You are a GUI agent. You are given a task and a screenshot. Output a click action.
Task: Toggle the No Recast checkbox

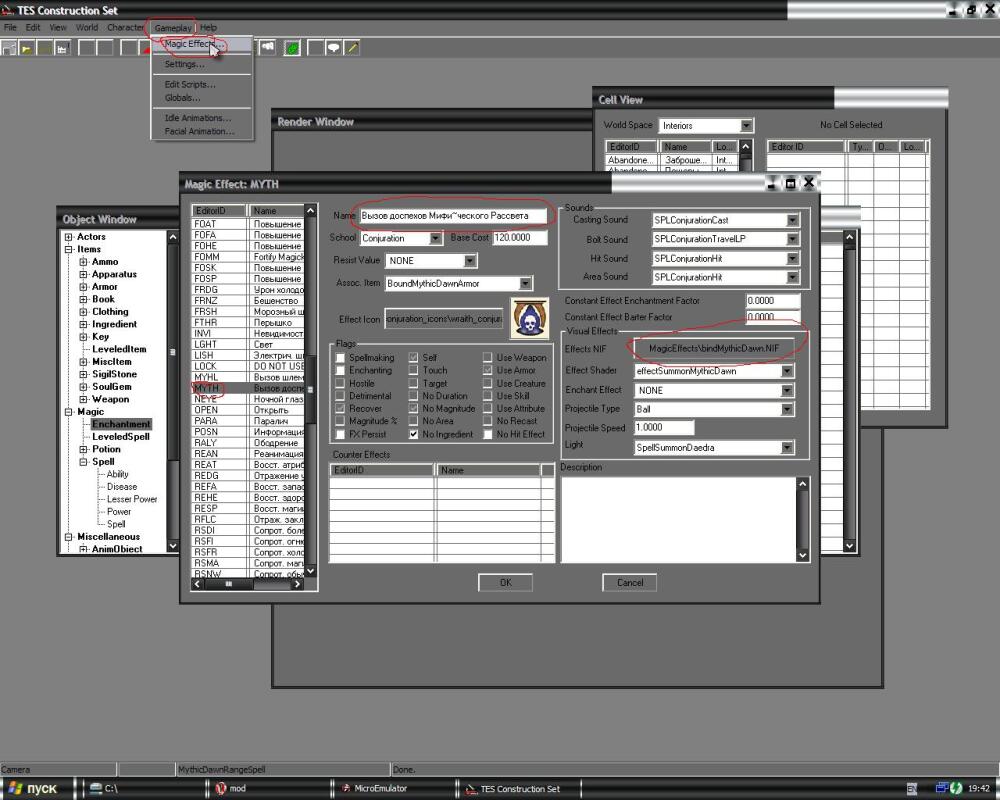click(x=488, y=421)
